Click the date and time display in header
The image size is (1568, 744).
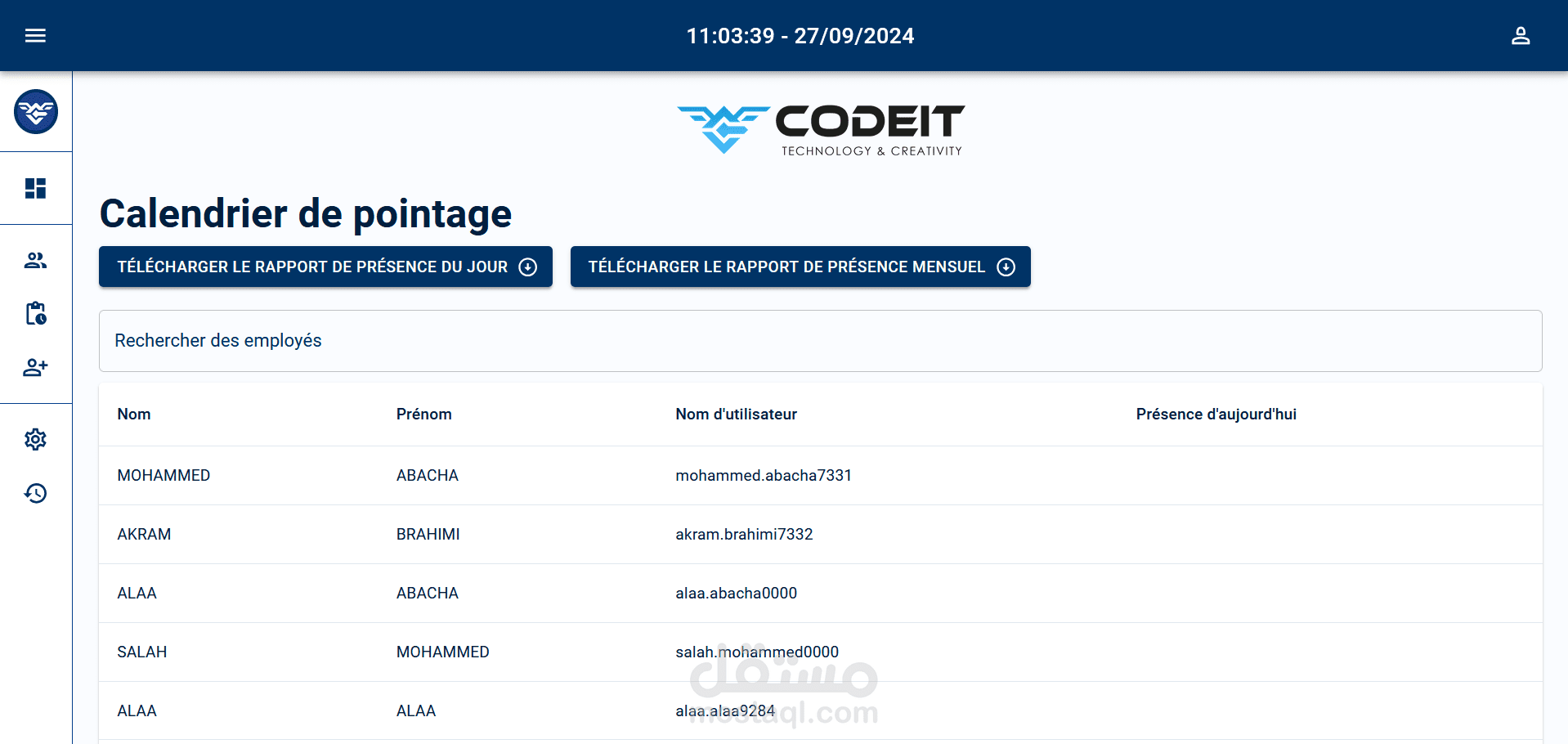point(800,36)
